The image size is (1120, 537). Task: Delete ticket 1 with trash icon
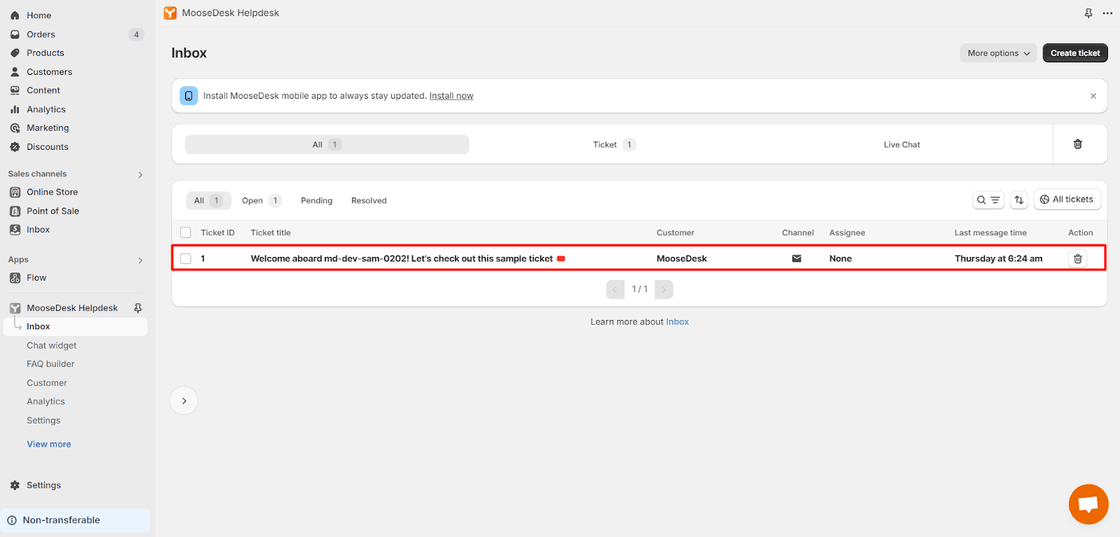1078,259
